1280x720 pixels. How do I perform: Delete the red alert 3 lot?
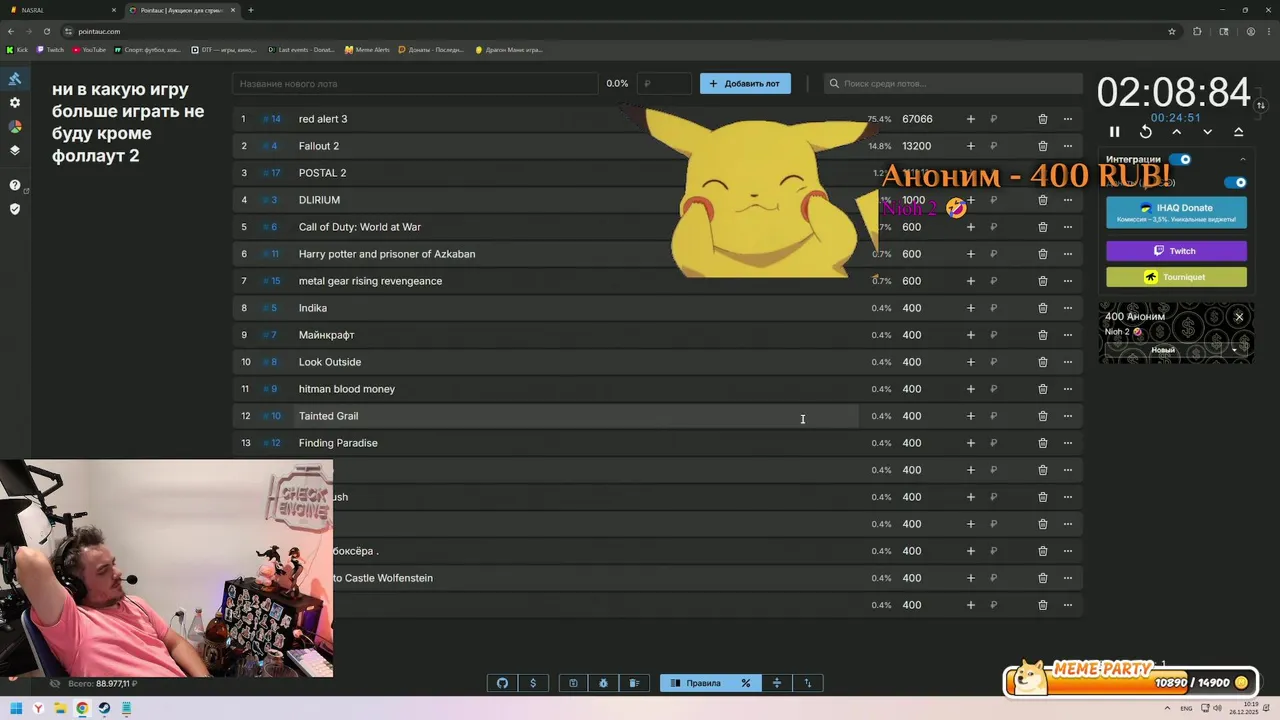click(x=1042, y=119)
